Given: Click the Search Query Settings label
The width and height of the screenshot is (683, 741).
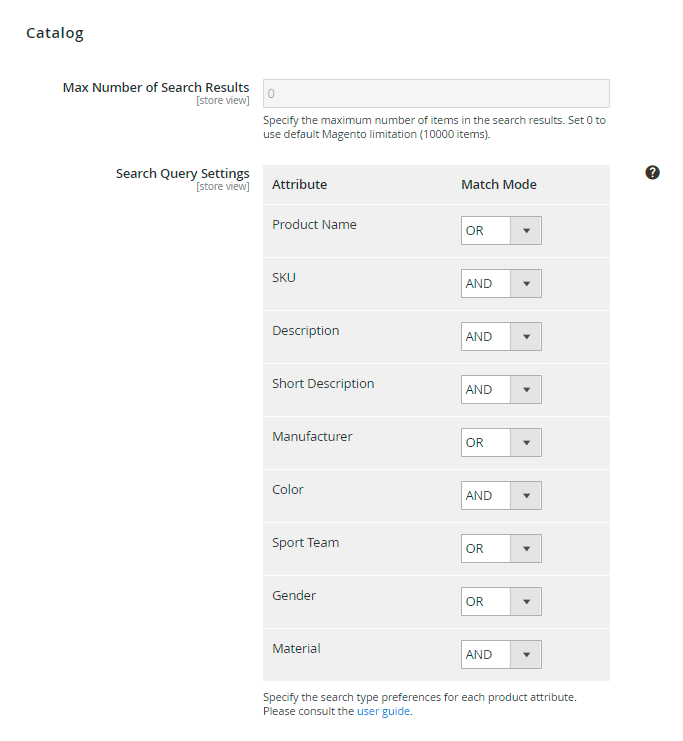Looking at the screenshot, I should coord(182,174).
